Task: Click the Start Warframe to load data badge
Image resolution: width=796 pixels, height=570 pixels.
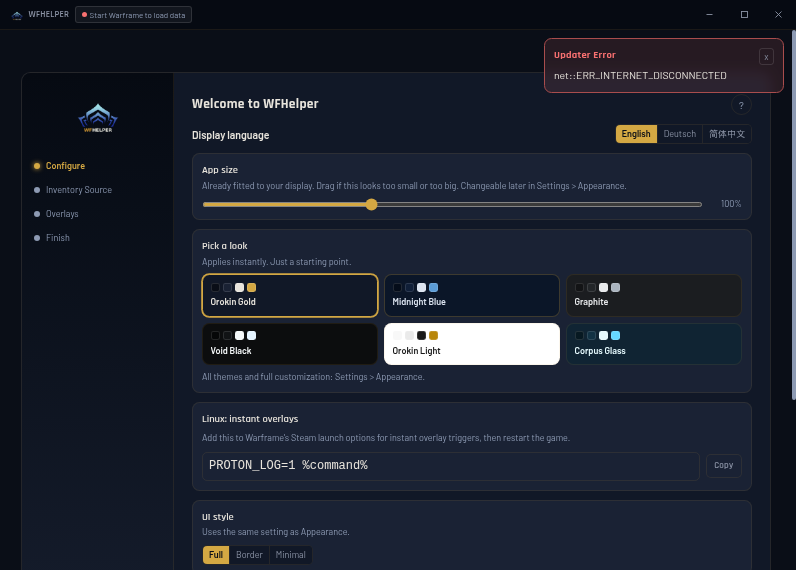Action: 134,15
